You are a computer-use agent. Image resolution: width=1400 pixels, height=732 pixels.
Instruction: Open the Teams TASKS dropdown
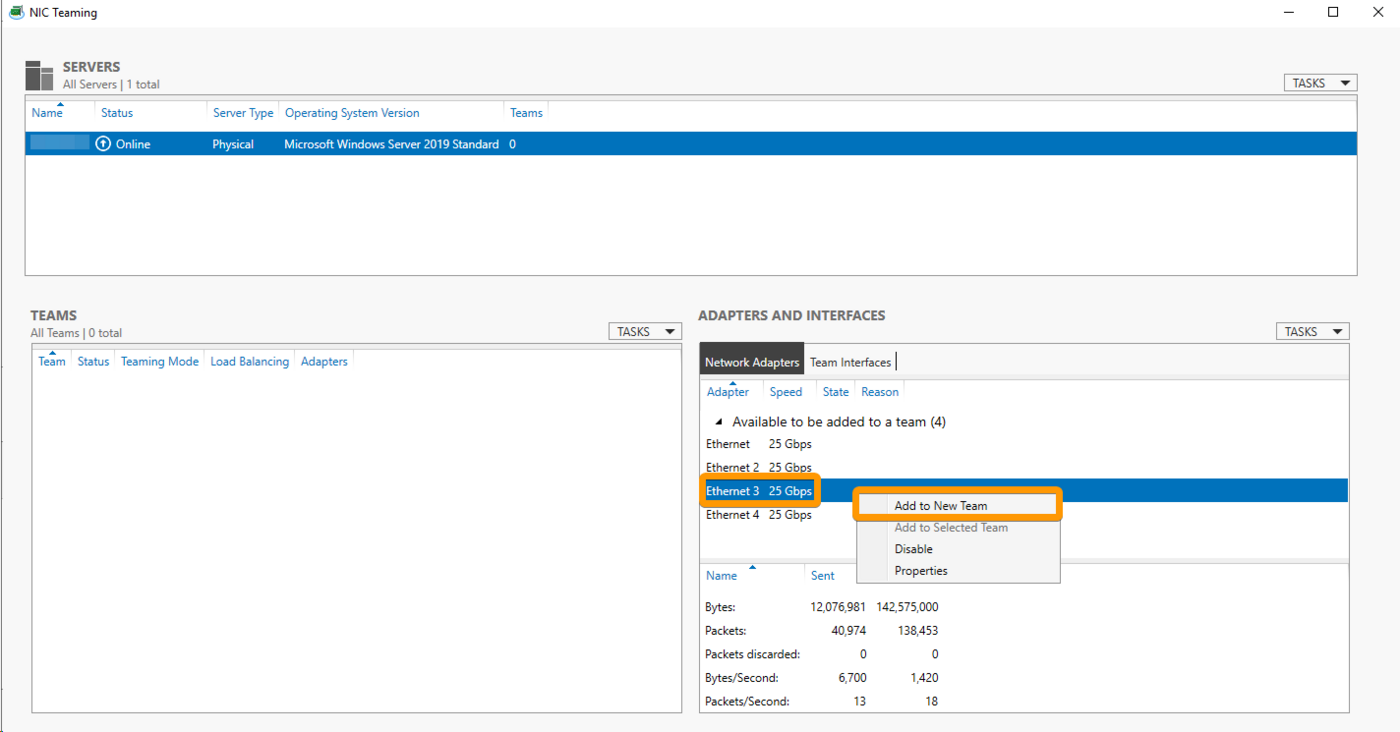pos(645,331)
